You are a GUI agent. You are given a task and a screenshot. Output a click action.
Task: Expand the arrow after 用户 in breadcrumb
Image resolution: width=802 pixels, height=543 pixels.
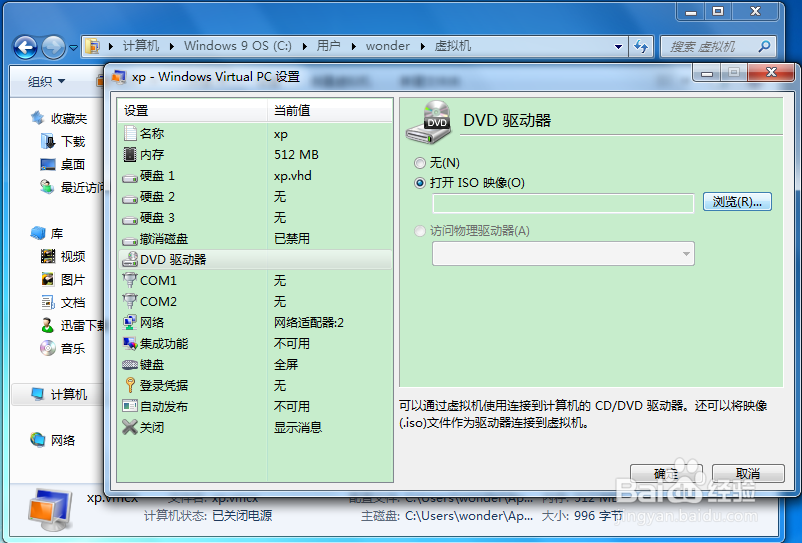click(x=353, y=47)
